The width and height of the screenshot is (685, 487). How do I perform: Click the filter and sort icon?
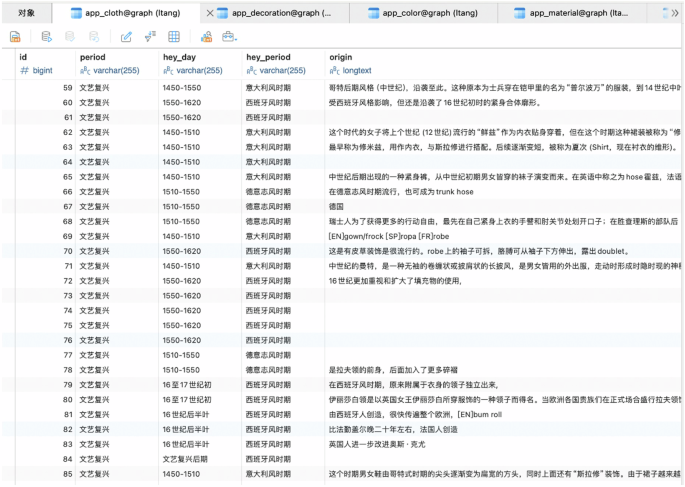tap(150, 37)
